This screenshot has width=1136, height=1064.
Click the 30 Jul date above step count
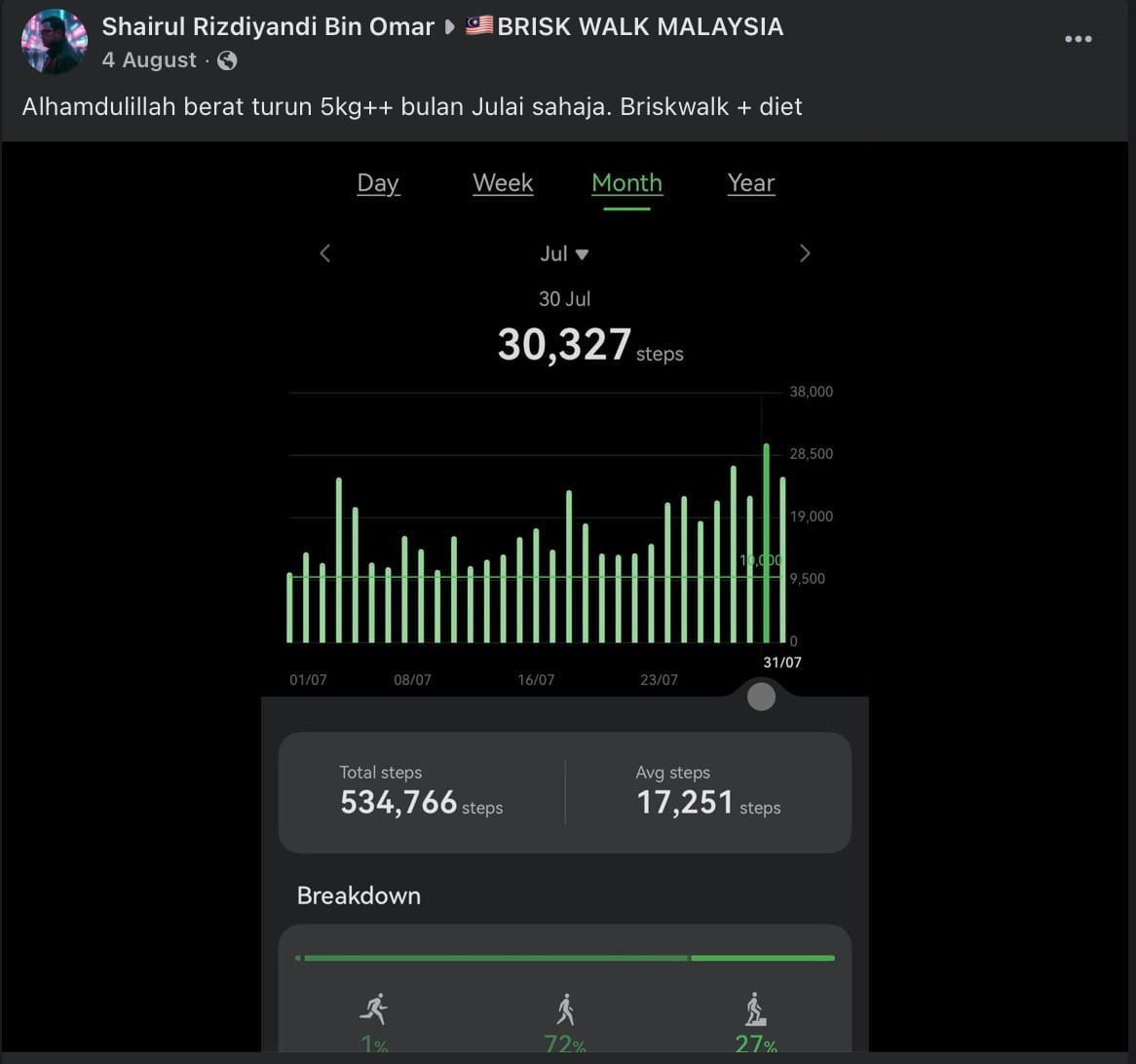coord(564,299)
